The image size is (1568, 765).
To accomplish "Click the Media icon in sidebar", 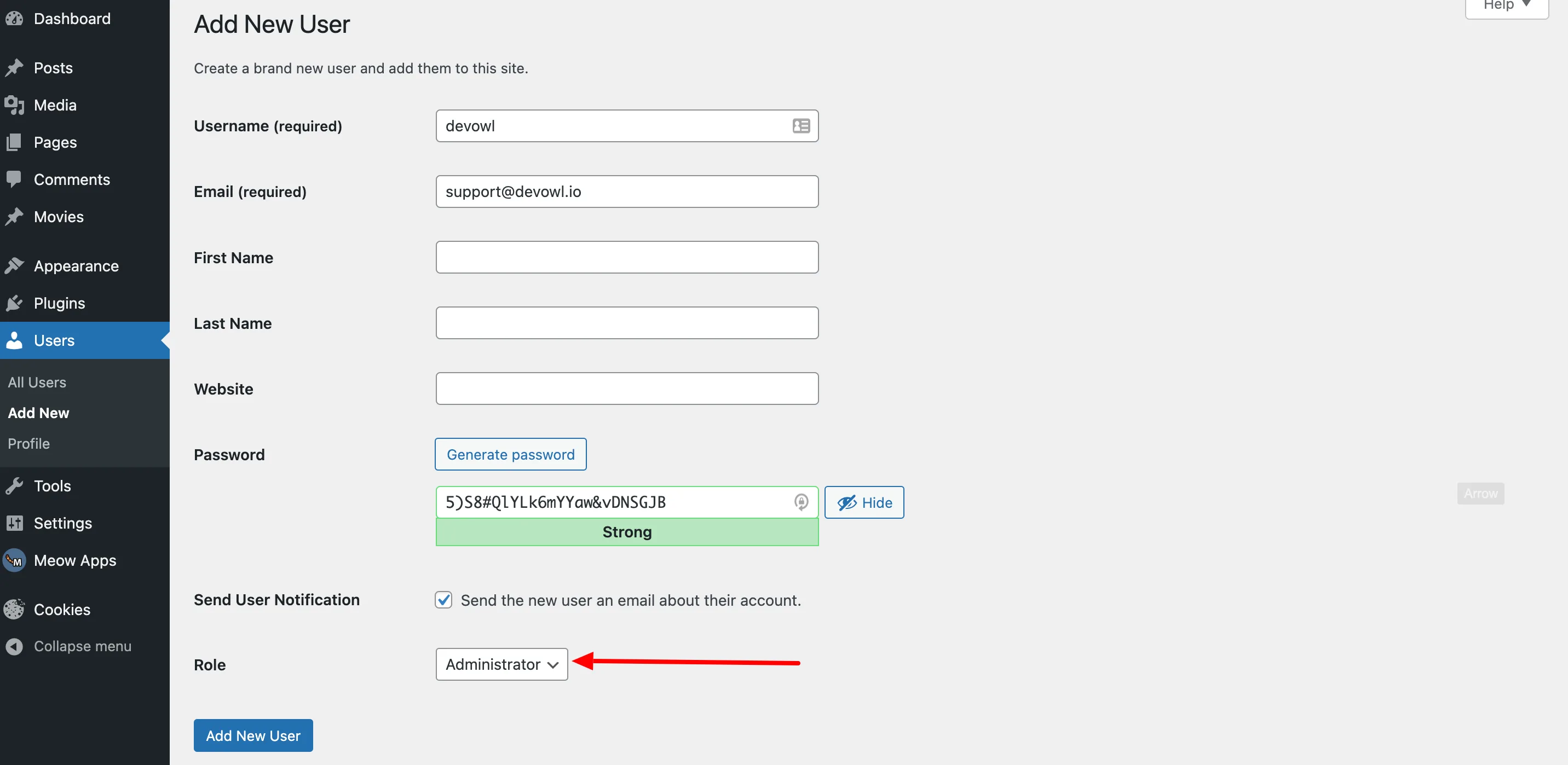I will pos(14,105).
